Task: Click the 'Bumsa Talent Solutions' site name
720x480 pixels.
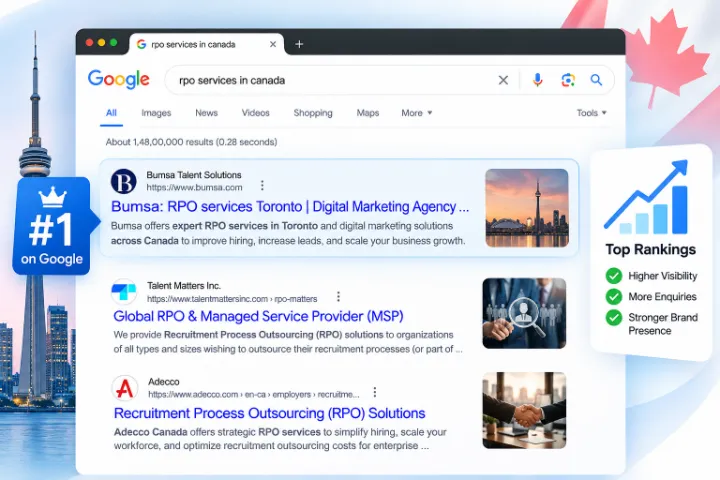Action: click(194, 175)
